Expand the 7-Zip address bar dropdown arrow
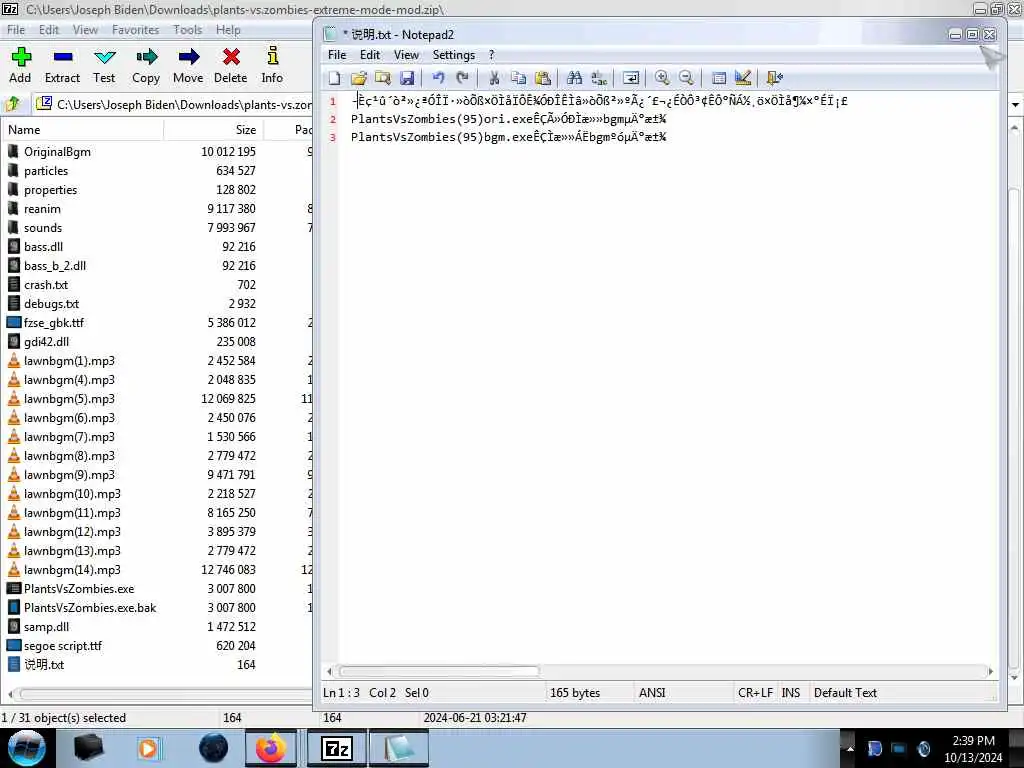 click(1016, 104)
